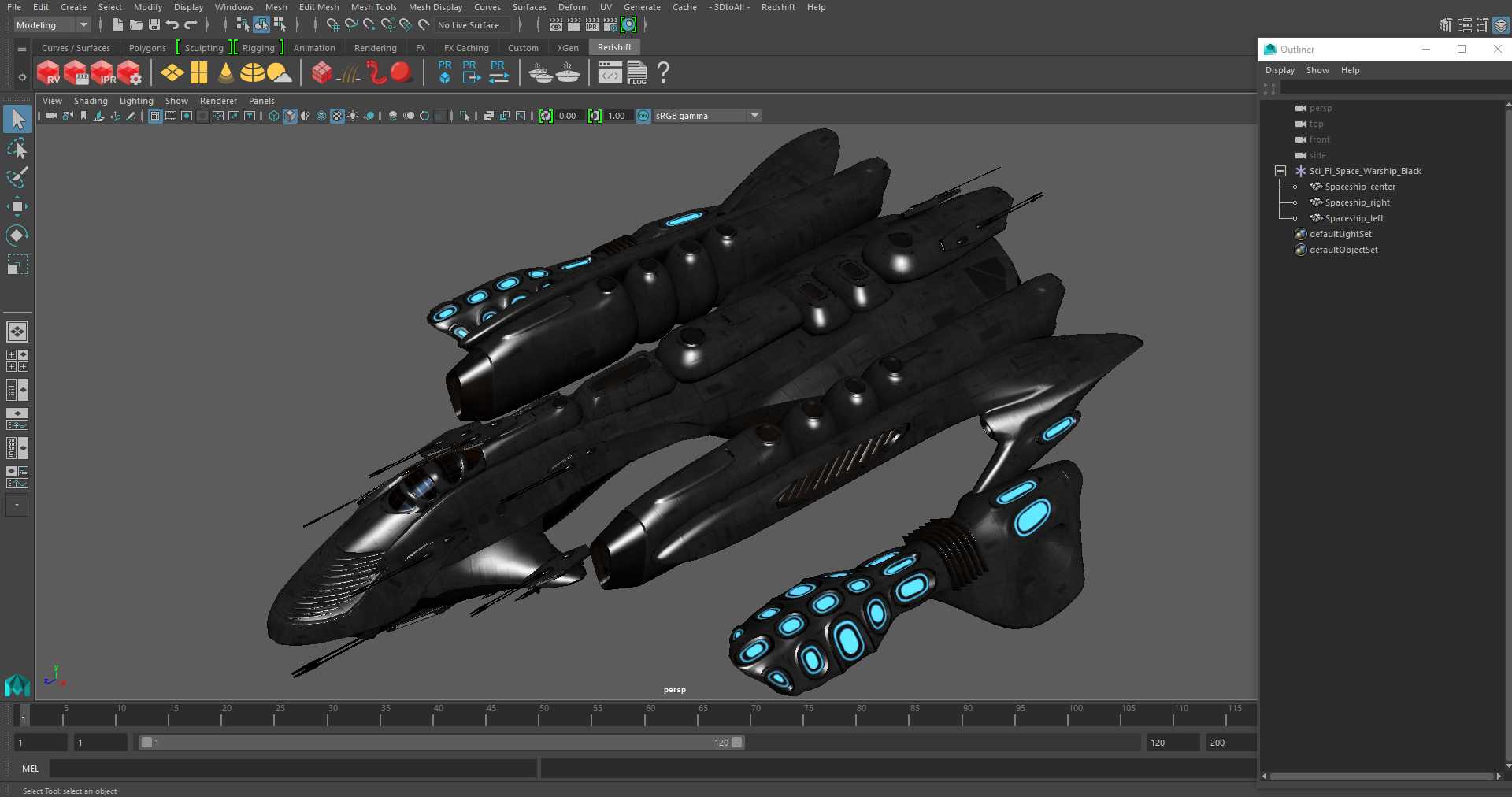This screenshot has width=1512, height=797.
Task: Create Redshift spot light cone icon
Action: (x=226, y=73)
